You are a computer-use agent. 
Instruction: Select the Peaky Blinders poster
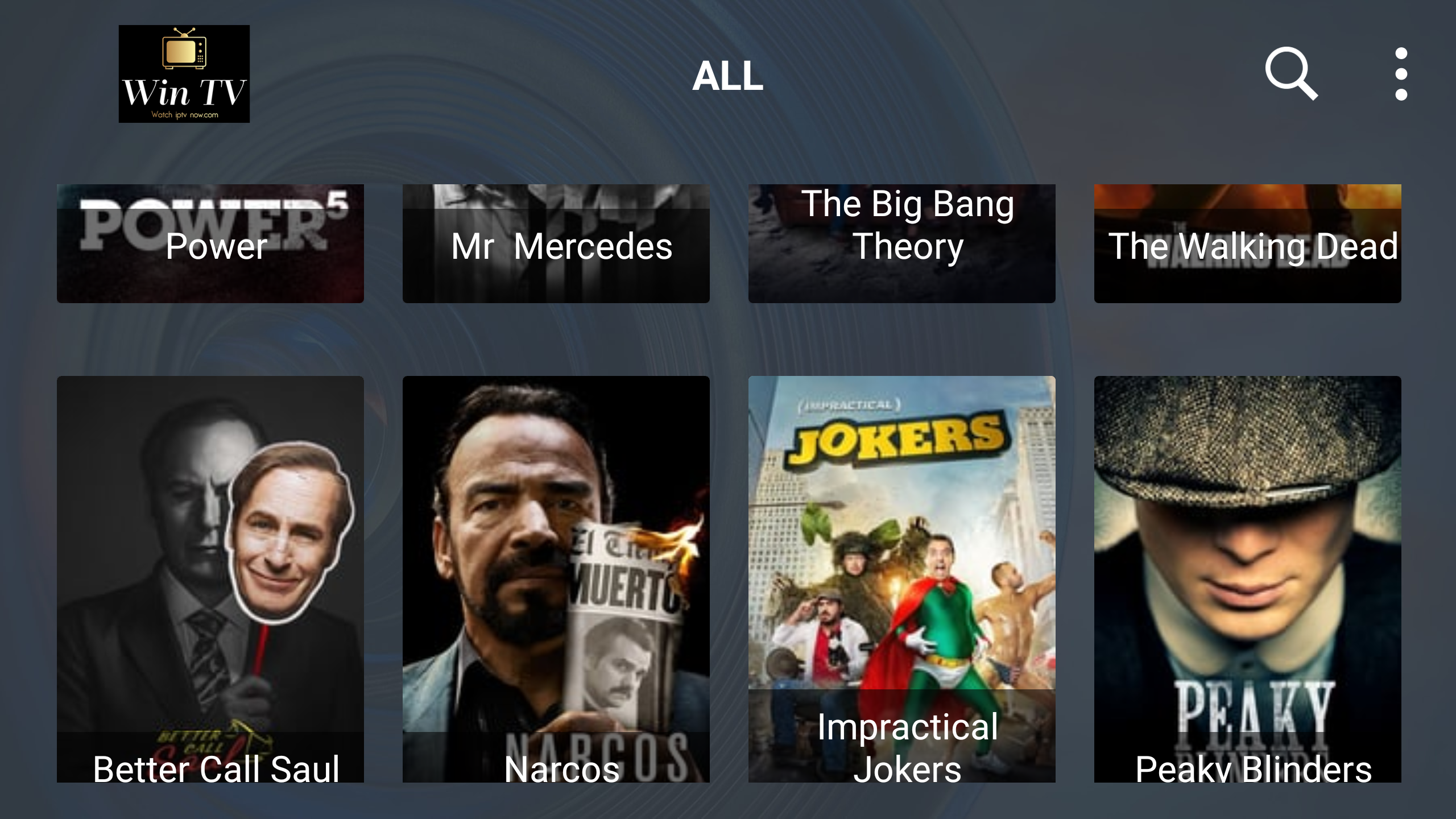(1248, 579)
